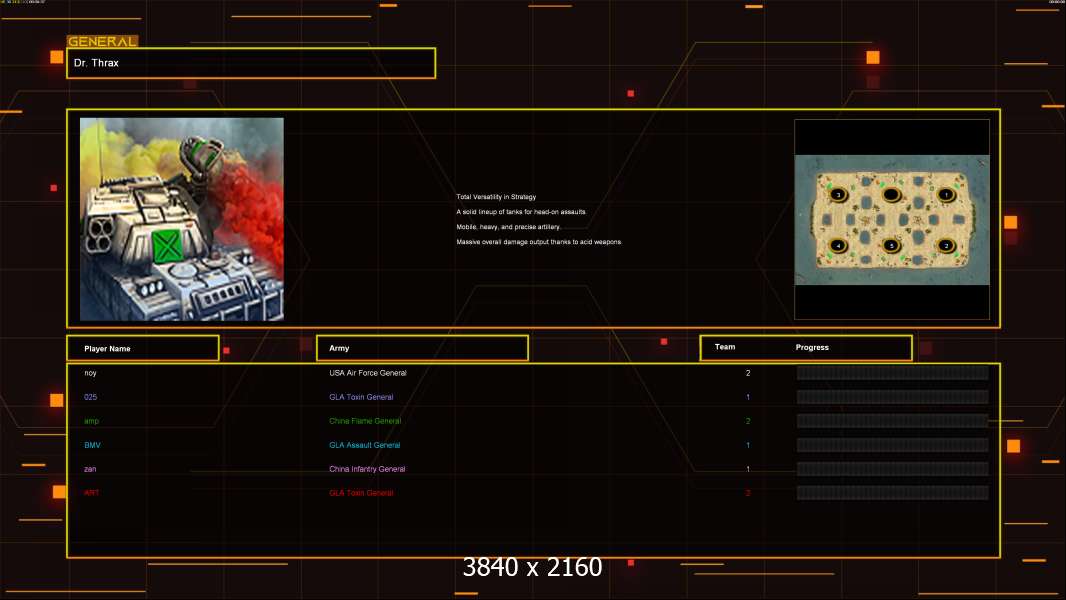This screenshot has width=1066, height=600.
Task: Click start position 4 on the map
Action: pyautogui.click(x=838, y=245)
